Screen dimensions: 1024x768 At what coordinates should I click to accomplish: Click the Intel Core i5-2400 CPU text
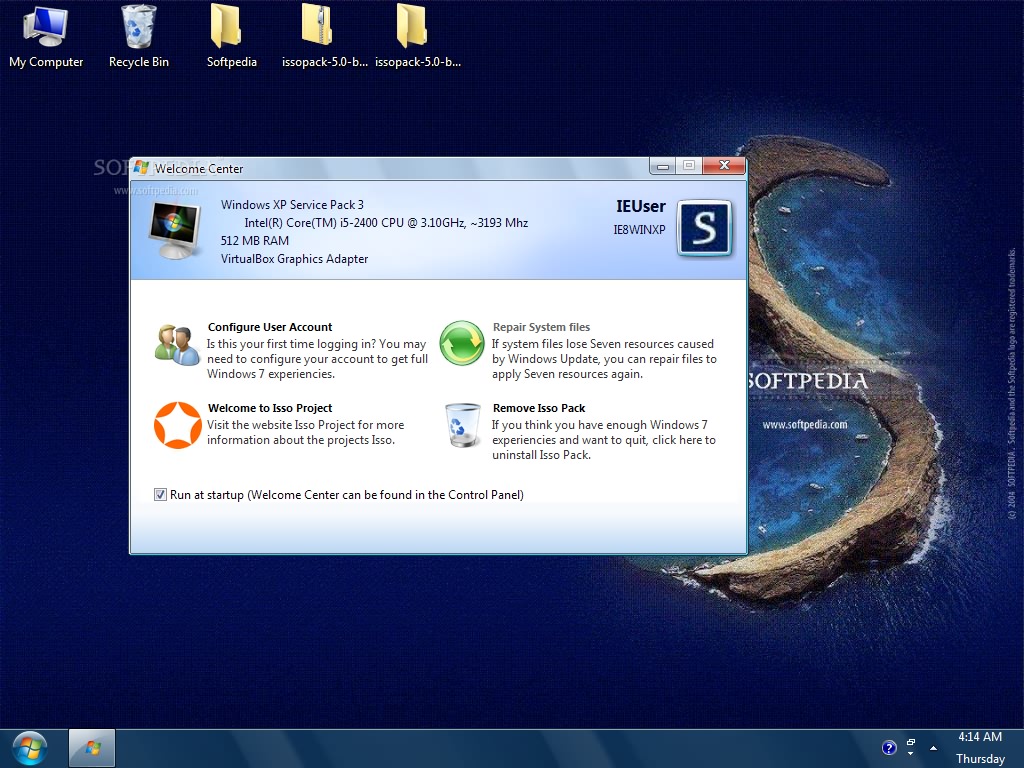coord(386,223)
